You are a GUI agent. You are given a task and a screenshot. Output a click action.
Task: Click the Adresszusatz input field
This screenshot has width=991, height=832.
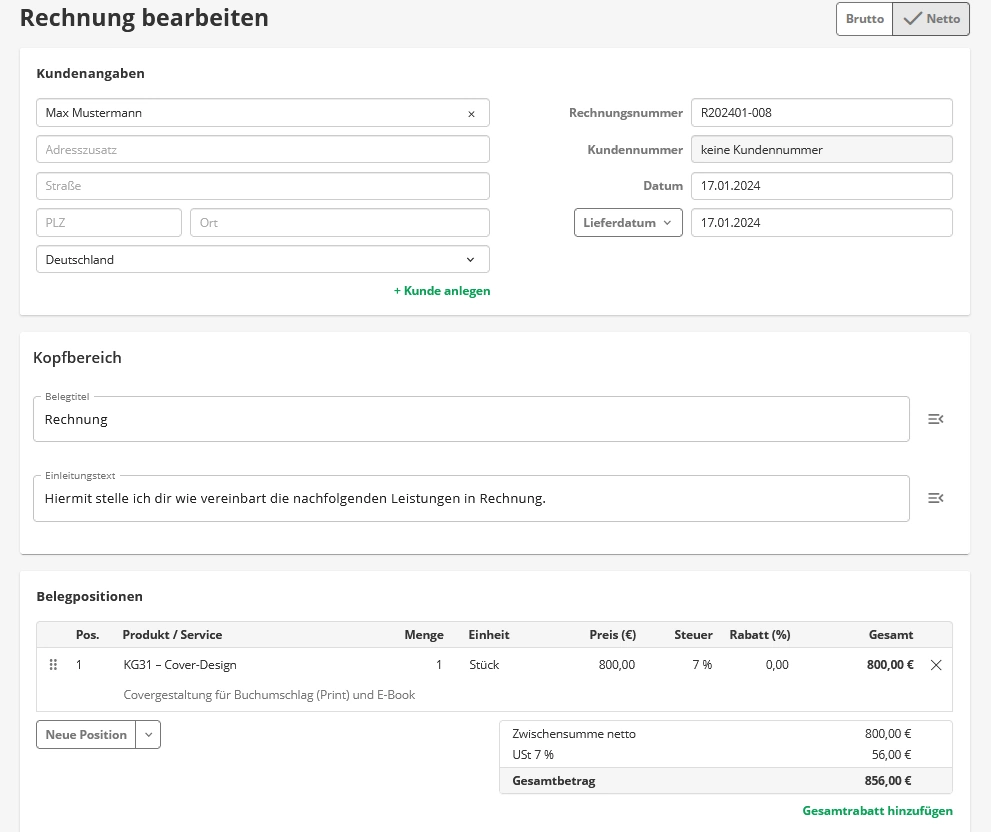pyautogui.click(x=262, y=150)
